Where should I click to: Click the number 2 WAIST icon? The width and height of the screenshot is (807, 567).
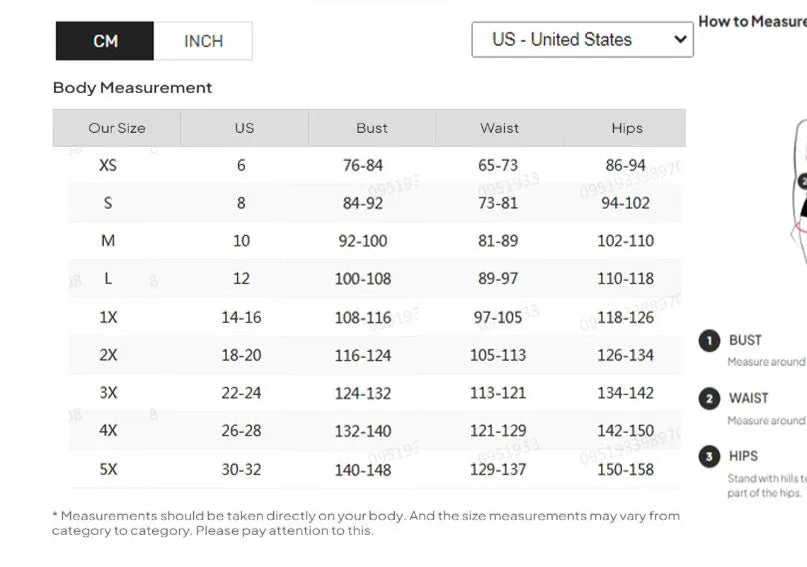point(709,399)
